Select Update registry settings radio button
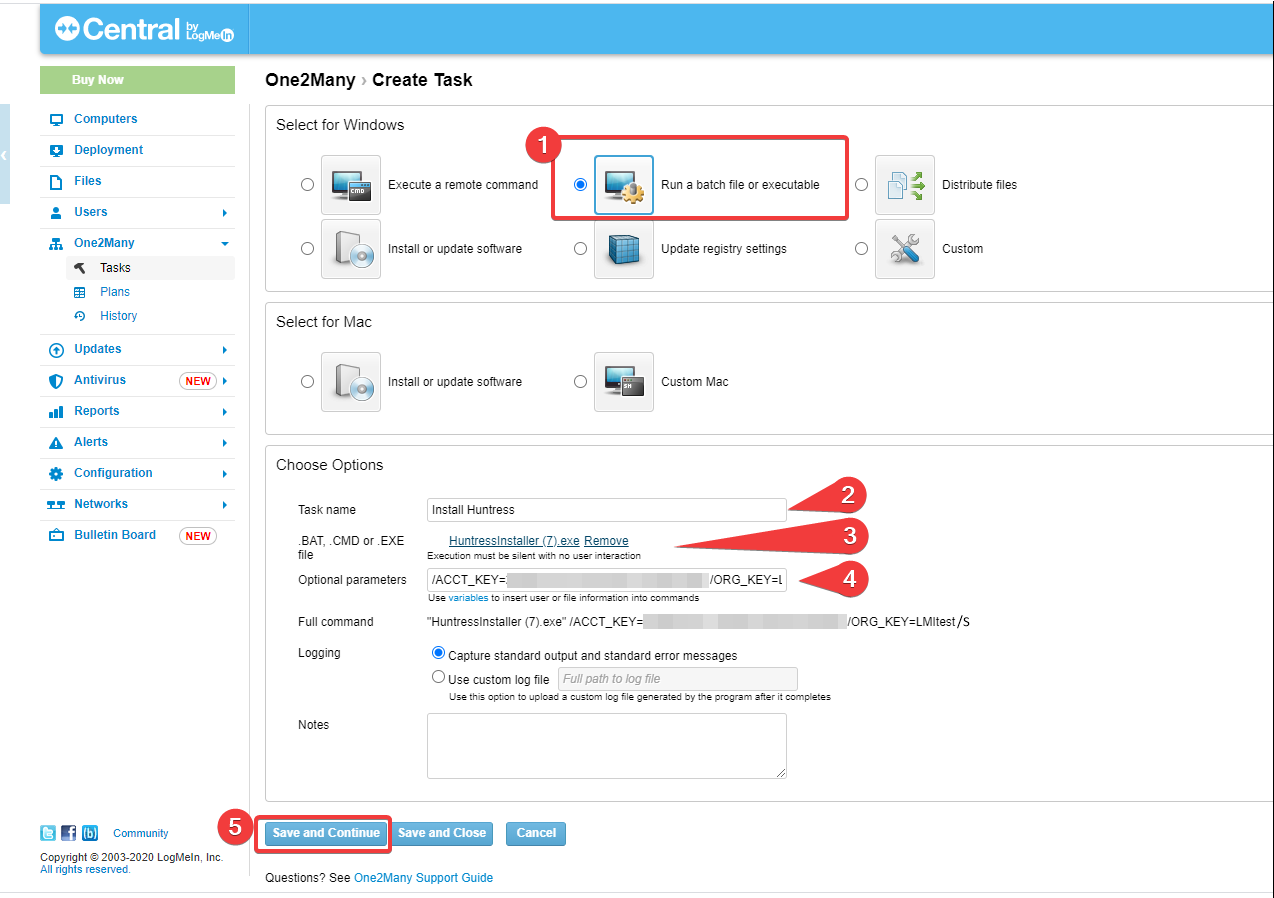Image resolution: width=1274 pixels, height=898 pixels. (580, 249)
